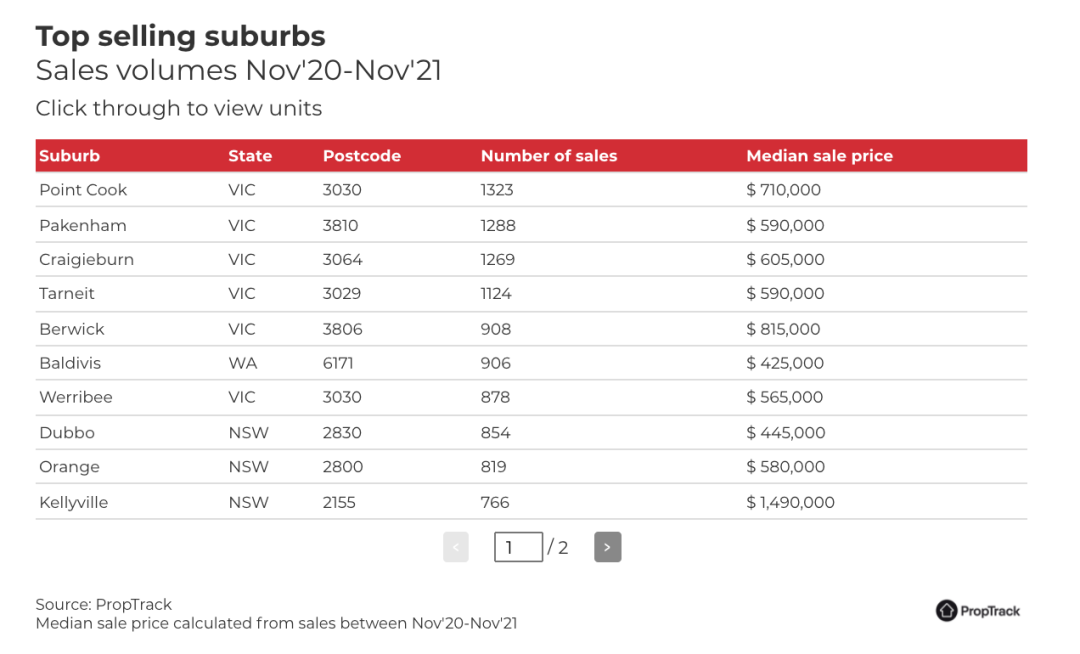Click Kellyville median price $1,490,000
Image resolution: width=1080 pixels, height=654 pixels.
coord(791,503)
